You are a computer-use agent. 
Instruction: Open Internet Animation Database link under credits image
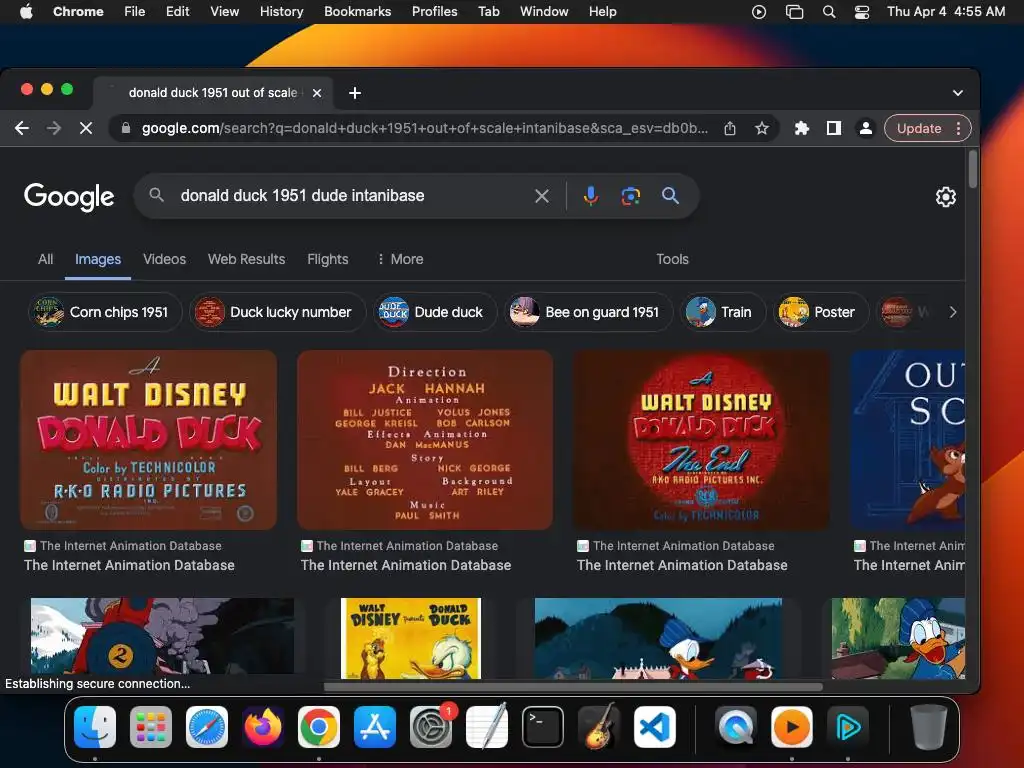point(406,565)
